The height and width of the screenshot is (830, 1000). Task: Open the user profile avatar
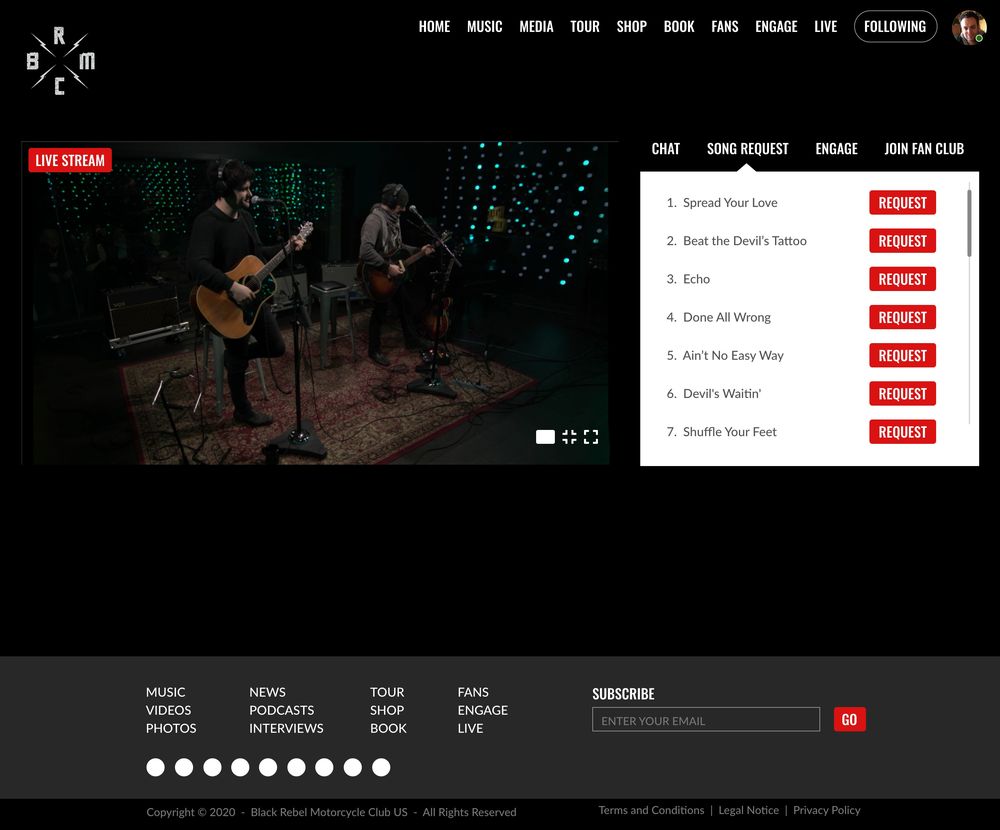click(969, 27)
